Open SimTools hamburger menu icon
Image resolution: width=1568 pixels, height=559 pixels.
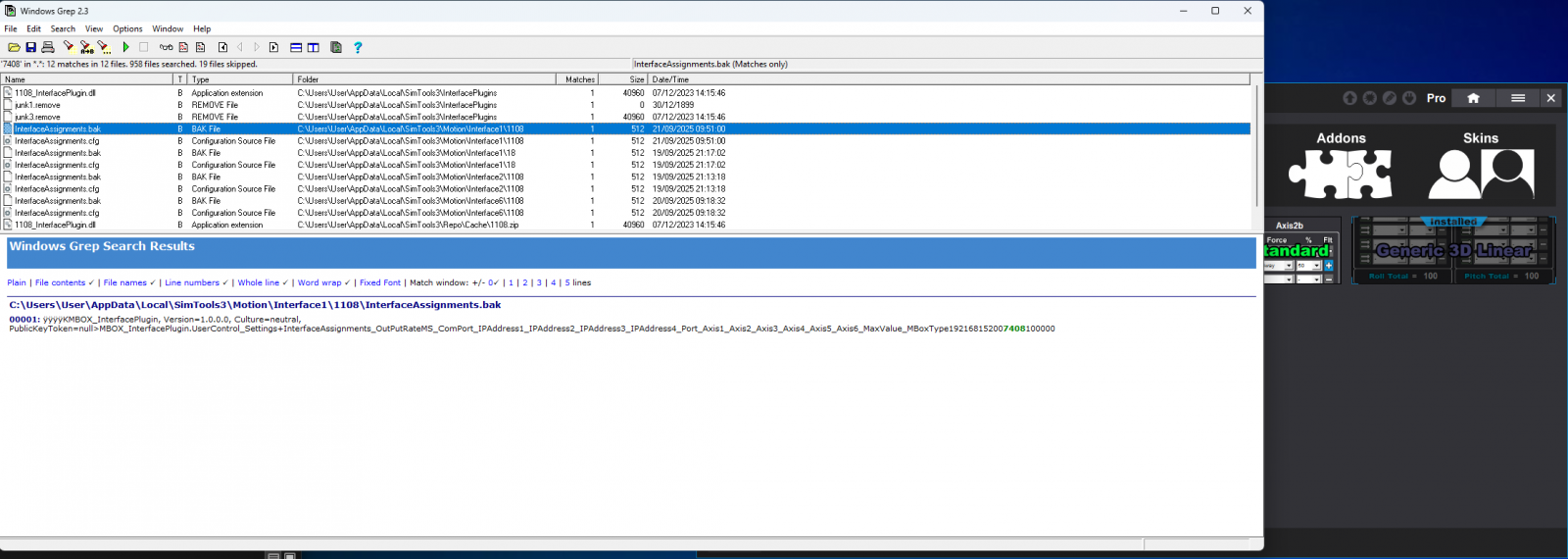pyautogui.click(x=1518, y=98)
